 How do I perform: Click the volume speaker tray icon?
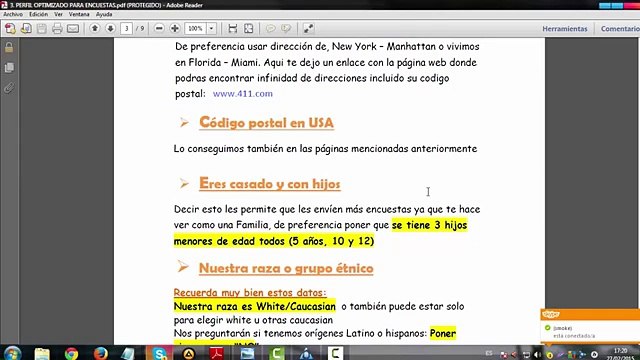coord(537,355)
